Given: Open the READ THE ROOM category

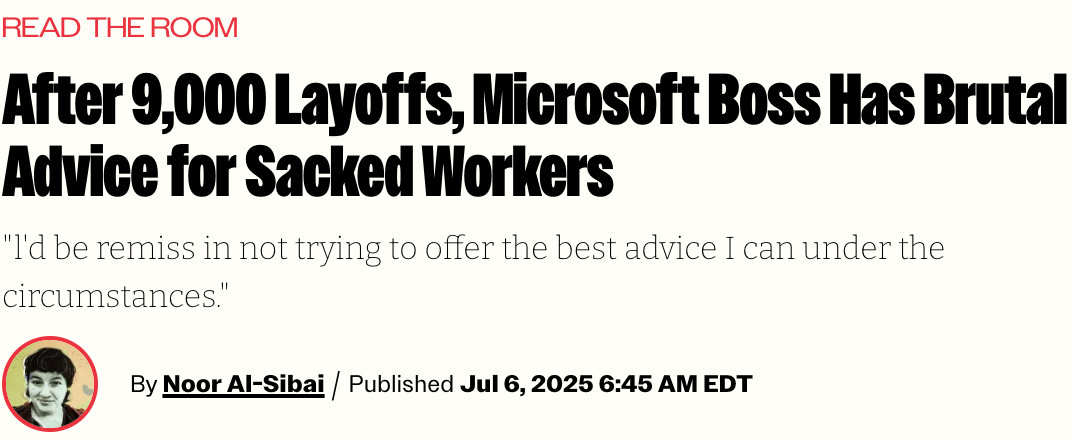Looking at the screenshot, I should (120, 27).
